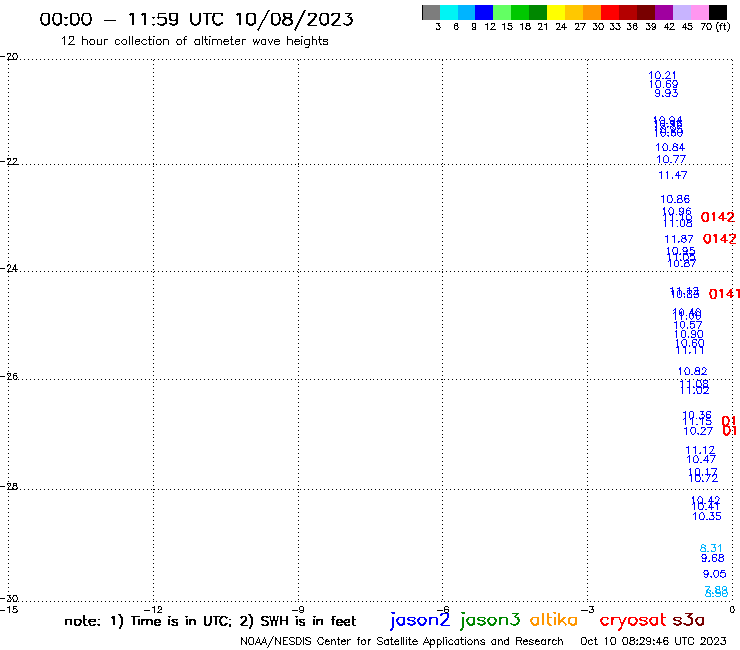Select the jason3 satellite label
The width and height of the screenshot is (740, 650).
tap(490, 620)
